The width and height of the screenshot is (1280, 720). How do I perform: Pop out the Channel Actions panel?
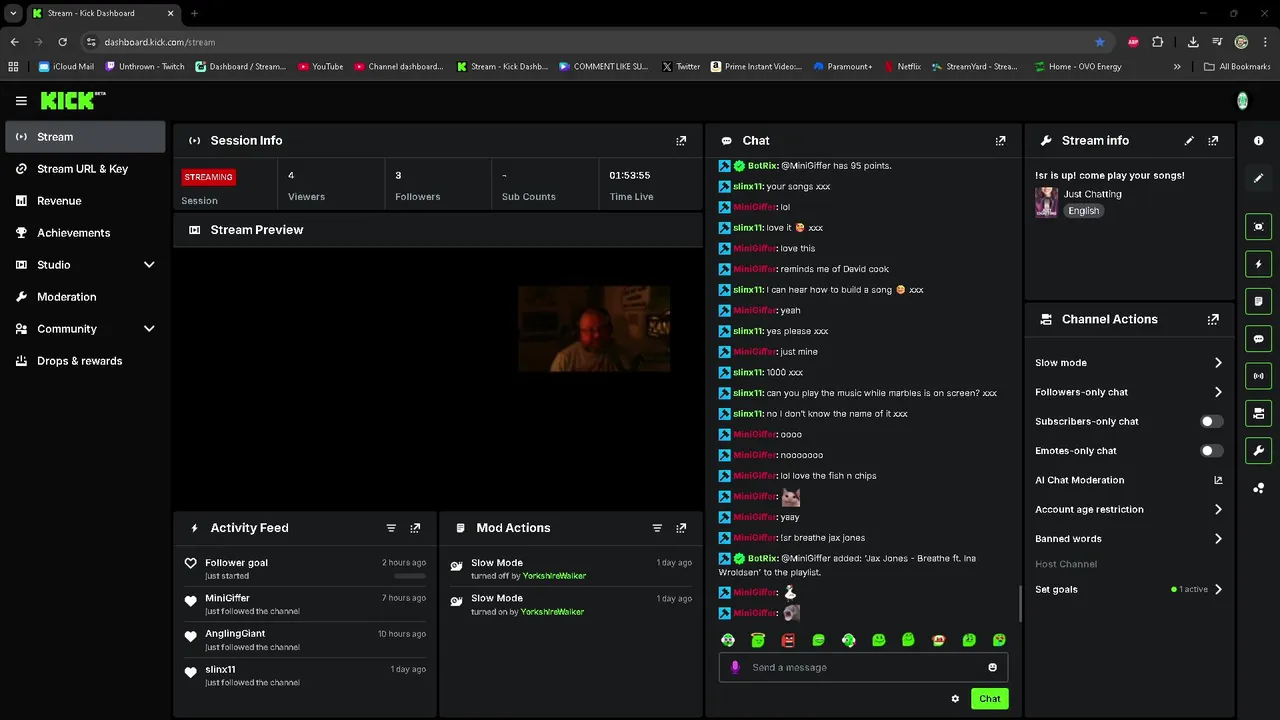coord(1213,320)
